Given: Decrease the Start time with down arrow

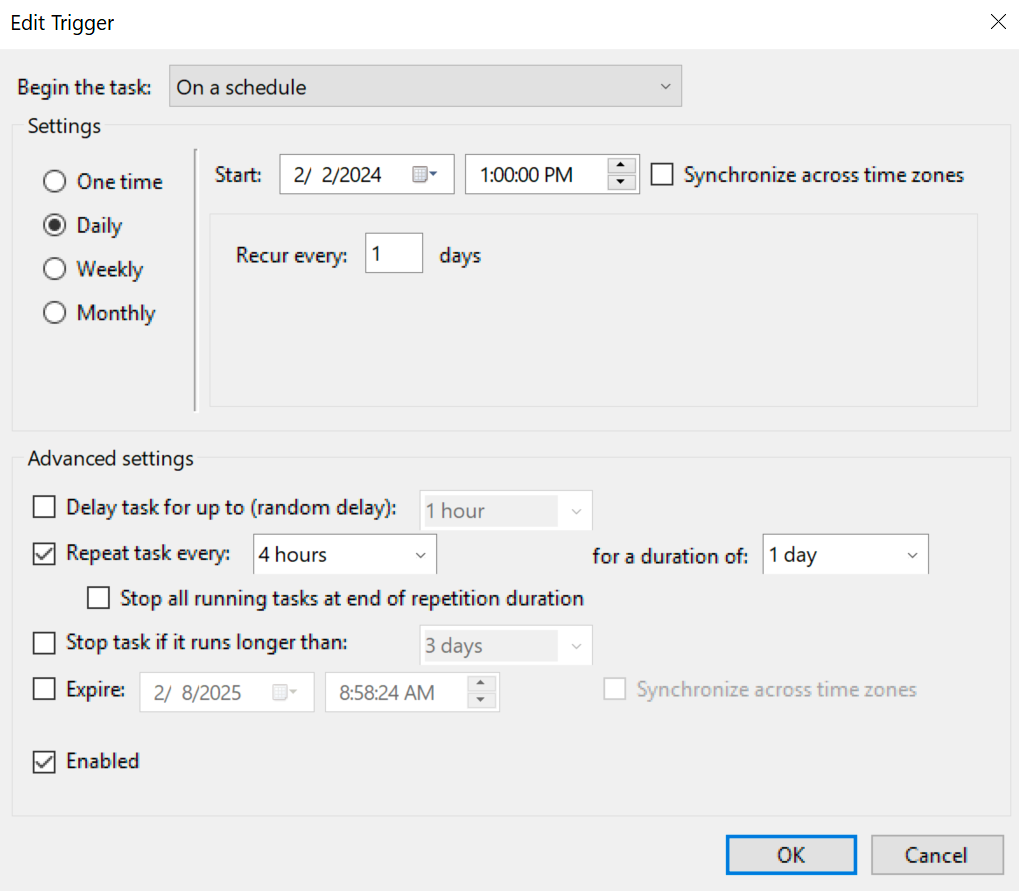Looking at the screenshot, I should click(622, 183).
